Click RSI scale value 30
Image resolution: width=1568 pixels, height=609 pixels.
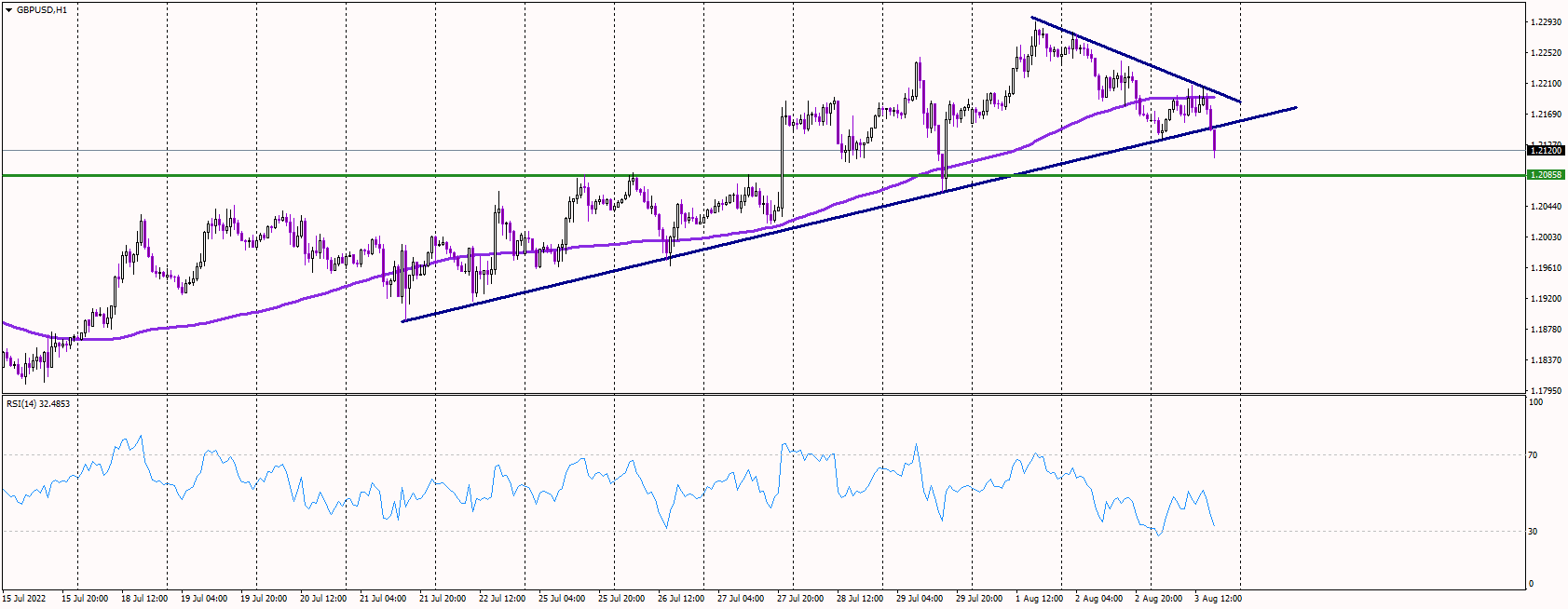click(x=1534, y=532)
